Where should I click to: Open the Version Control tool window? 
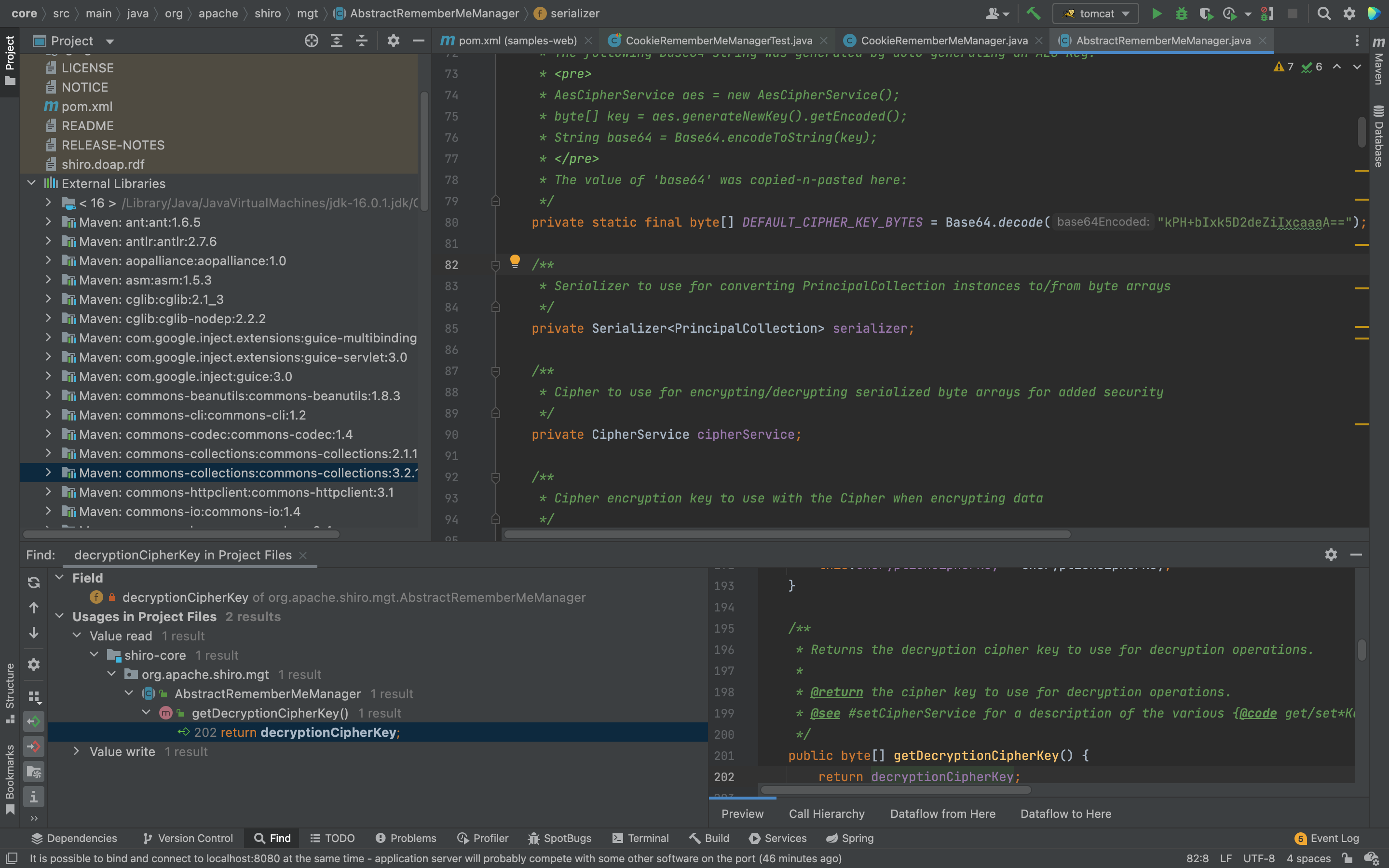(x=188, y=838)
